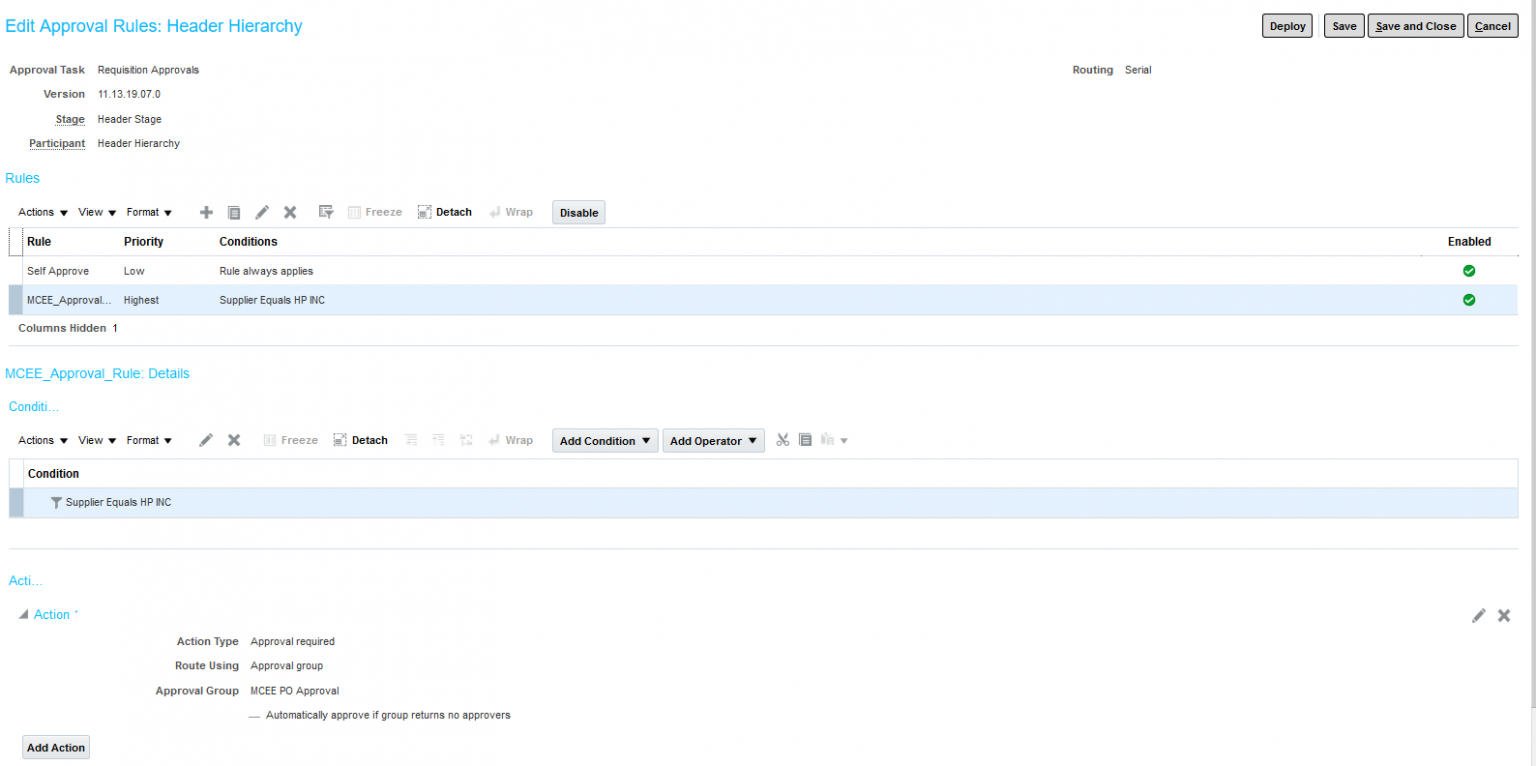This screenshot has height=766, width=1536.
Task: Open the Add Condition dropdown
Action: [x=604, y=440]
